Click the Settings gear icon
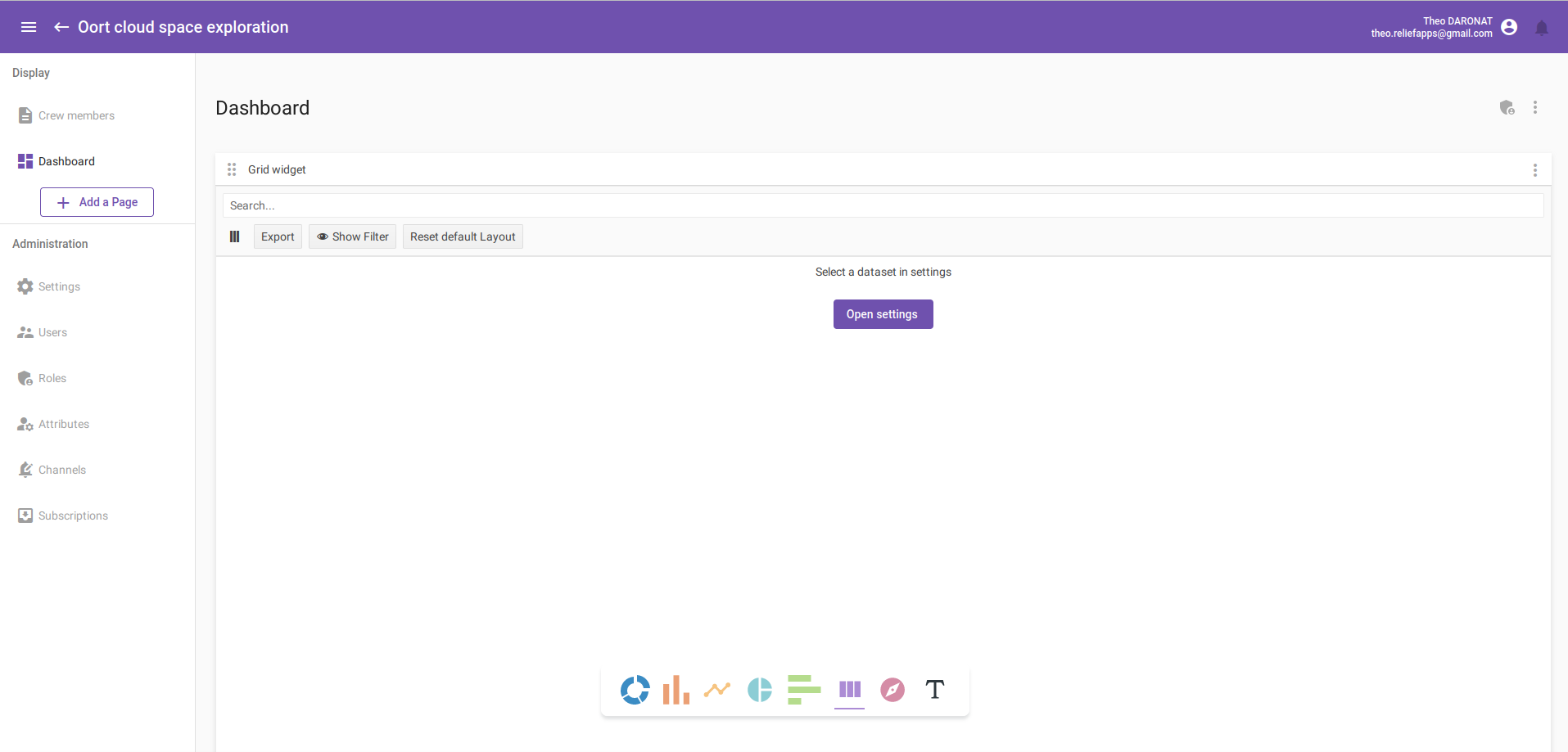 point(25,286)
